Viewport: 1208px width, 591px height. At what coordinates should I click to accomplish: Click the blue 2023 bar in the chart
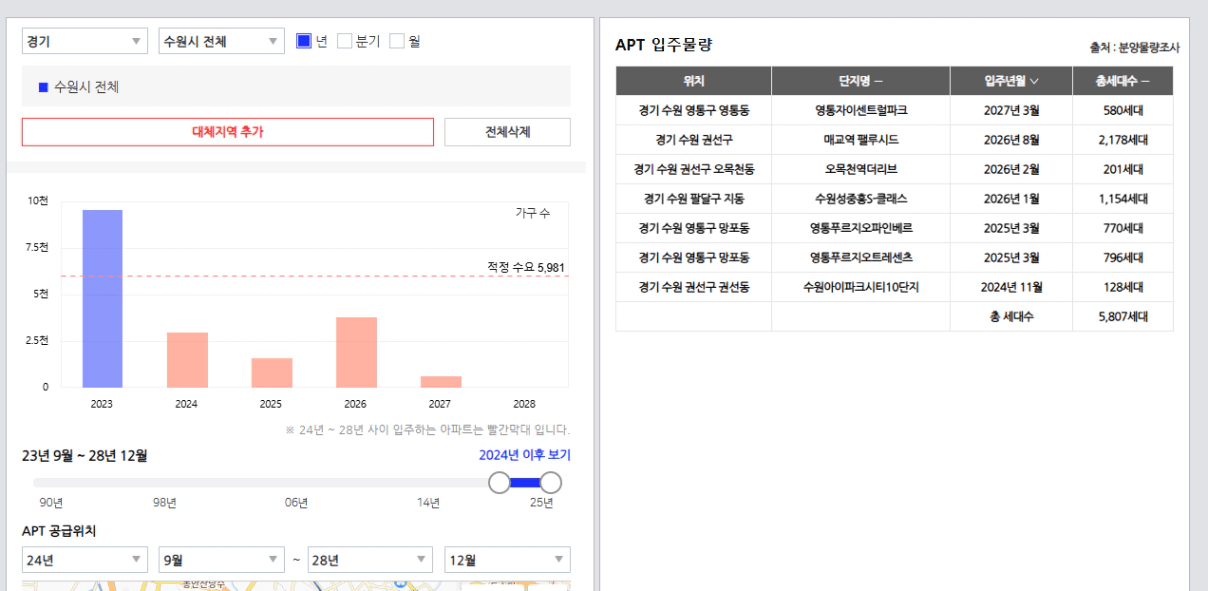(x=102, y=298)
